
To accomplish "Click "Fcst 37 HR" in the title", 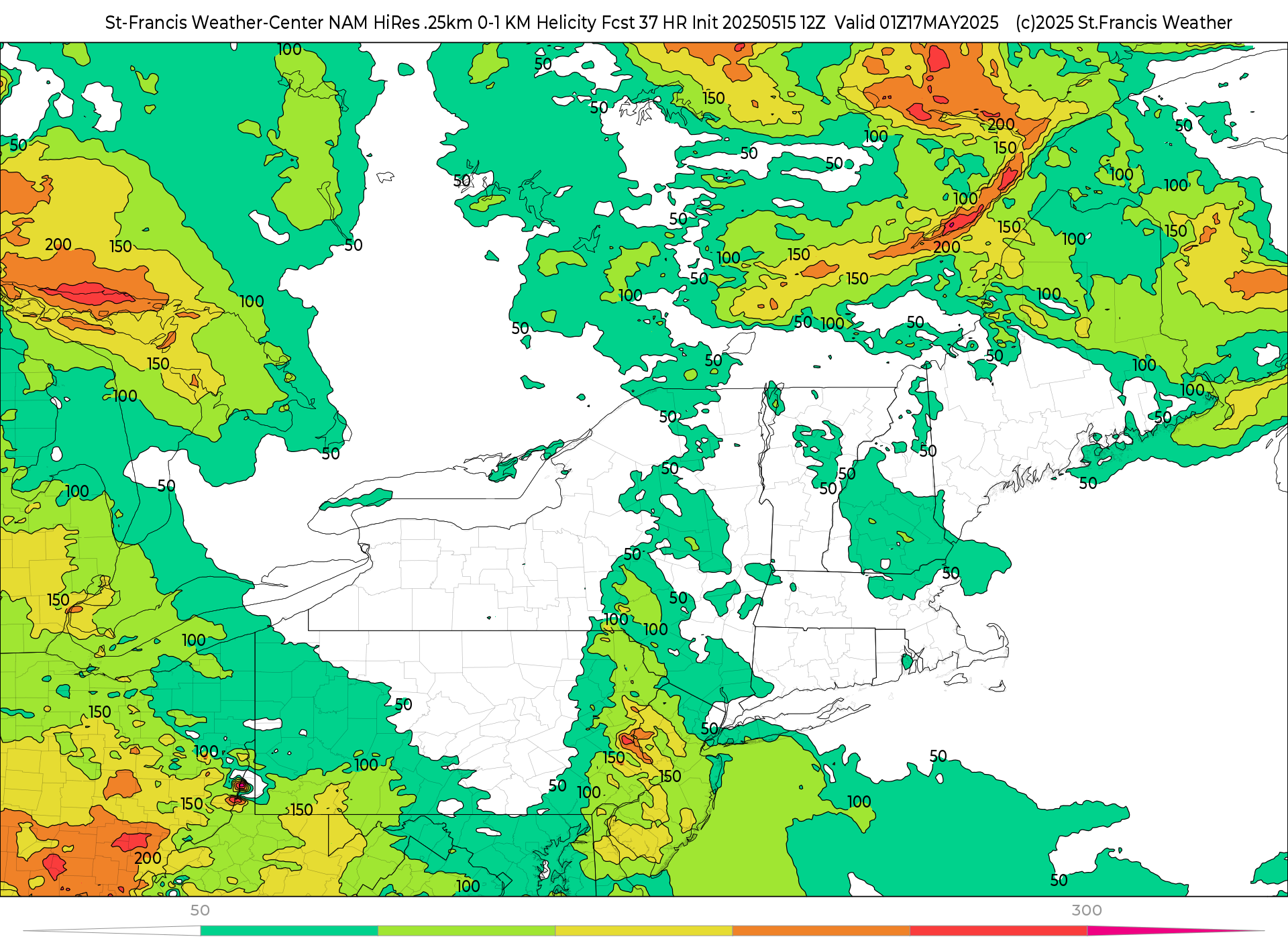I will coord(645,23).
